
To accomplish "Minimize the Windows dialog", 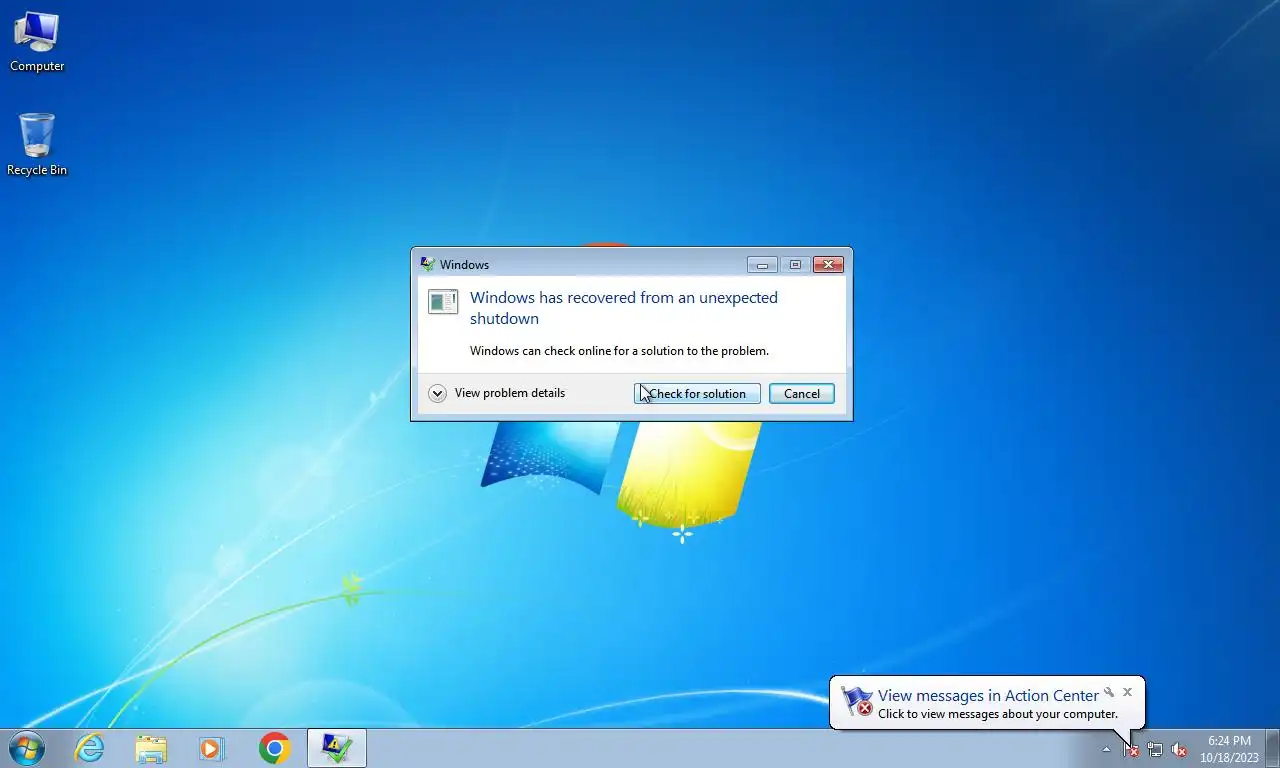I will (762, 265).
